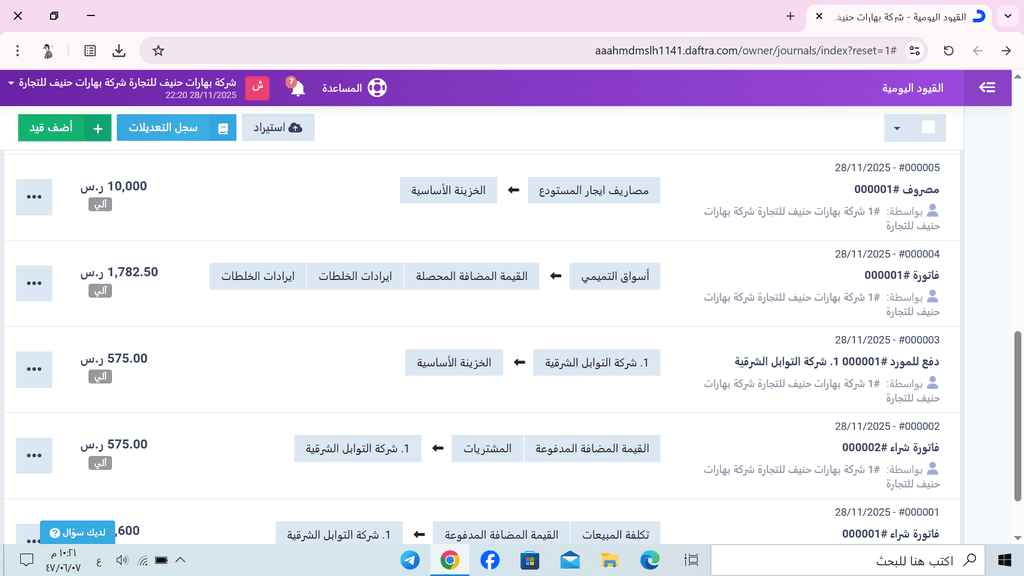Open Windows notification center

(26, 560)
